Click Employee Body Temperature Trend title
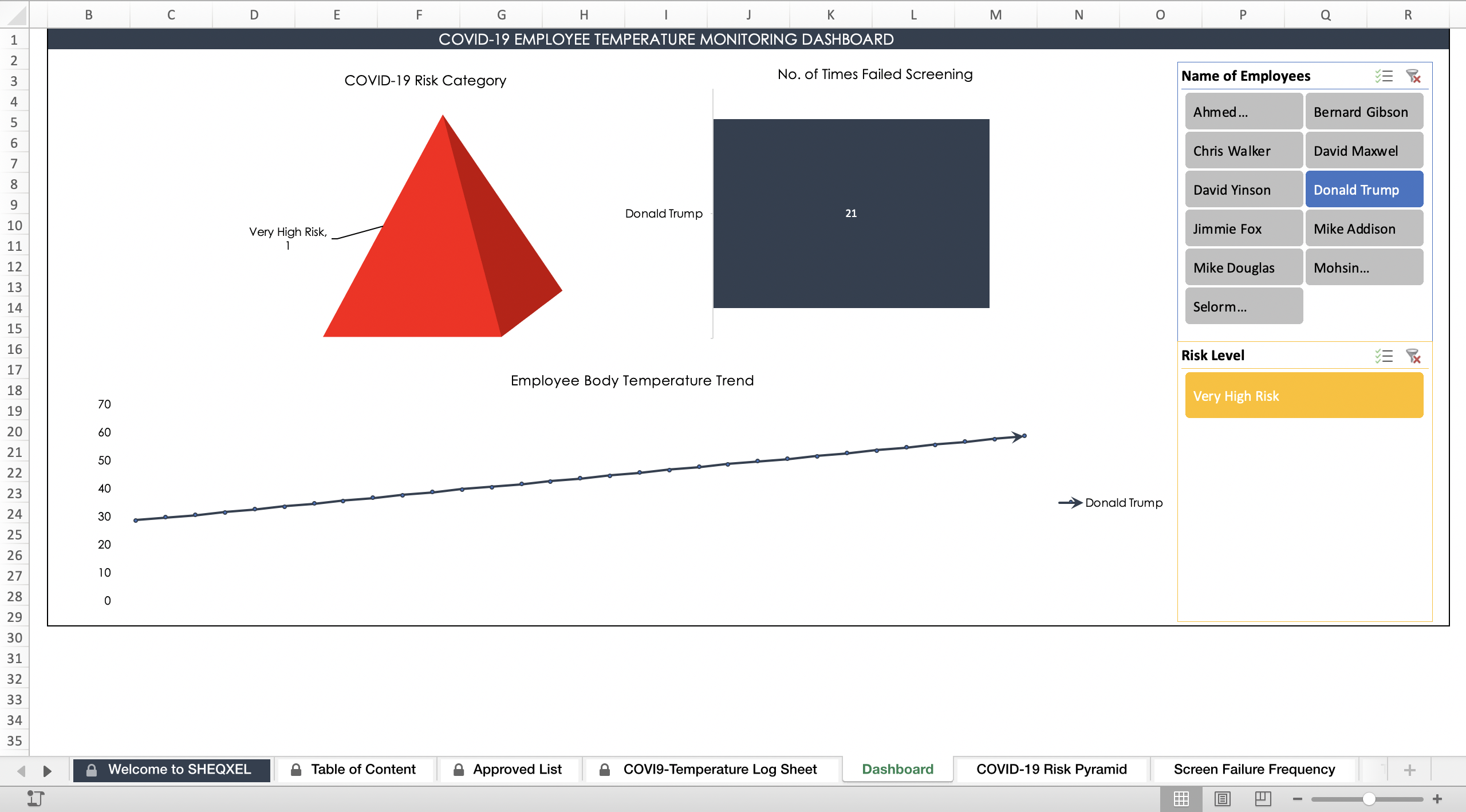This screenshot has height=812, width=1466. tap(632, 380)
